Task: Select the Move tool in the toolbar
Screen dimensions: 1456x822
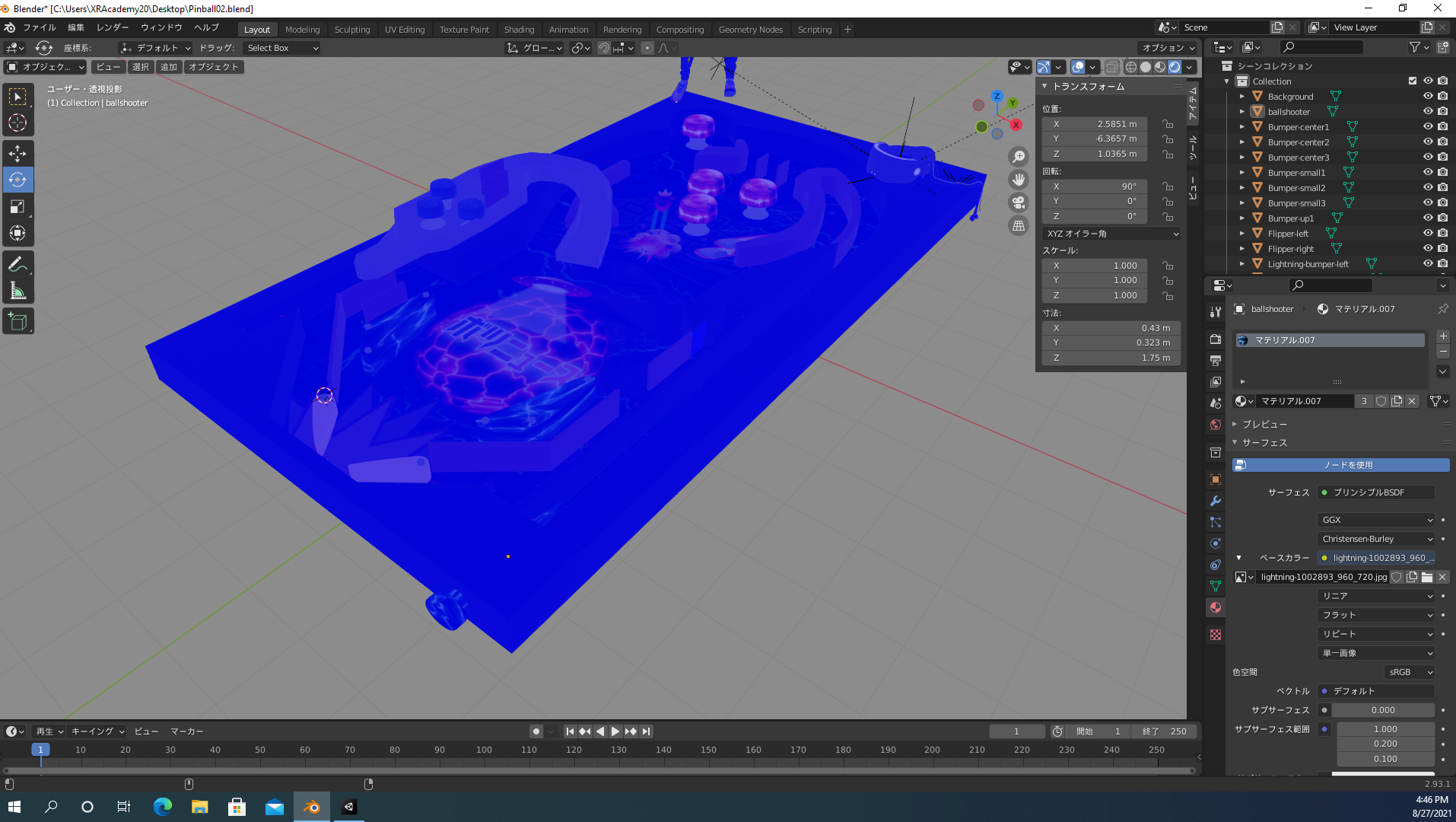Action: pyautogui.click(x=17, y=153)
